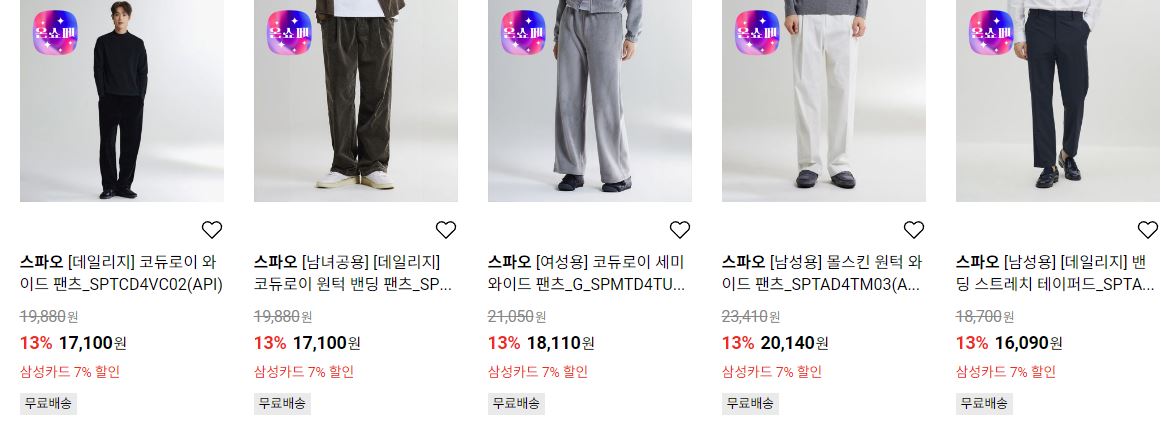Image resolution: width=1161 pixels, height=431 pixels.
Task: Like the 몰스킨 원턱 와이드 팬츠 heart icon
Action: tap(914, 230)
